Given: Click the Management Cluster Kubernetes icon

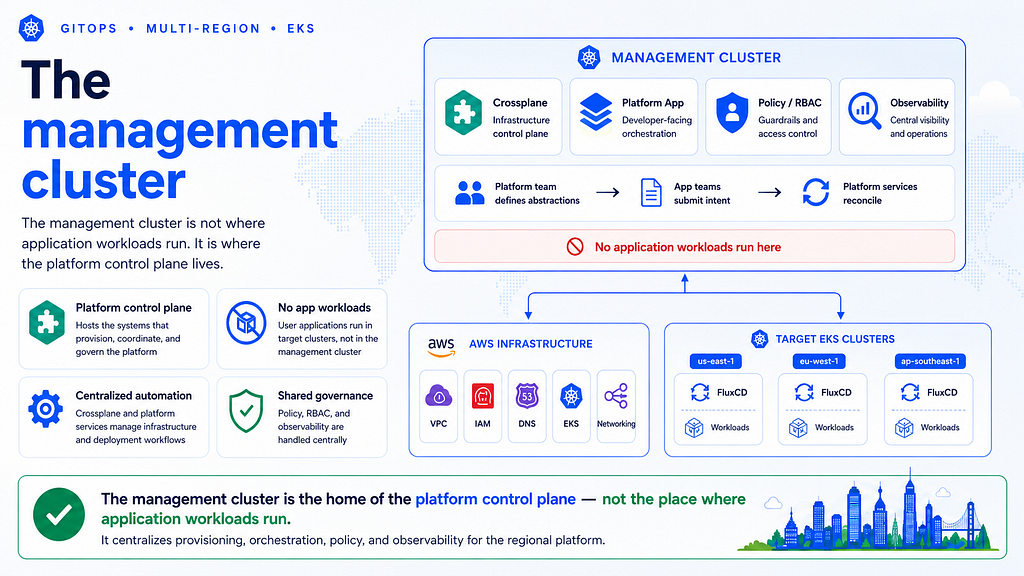Looking at the screenshot, I should (x=589, y=57).
